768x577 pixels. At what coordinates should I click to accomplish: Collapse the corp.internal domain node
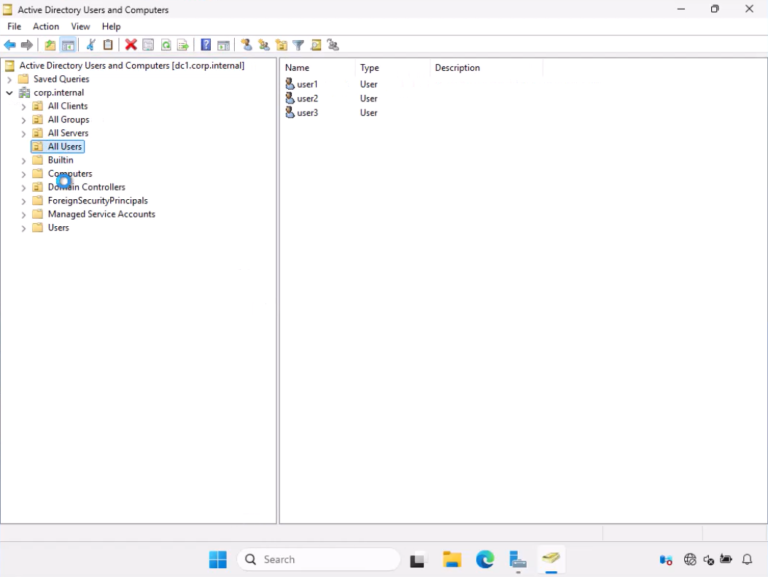[x=9, y=93]
